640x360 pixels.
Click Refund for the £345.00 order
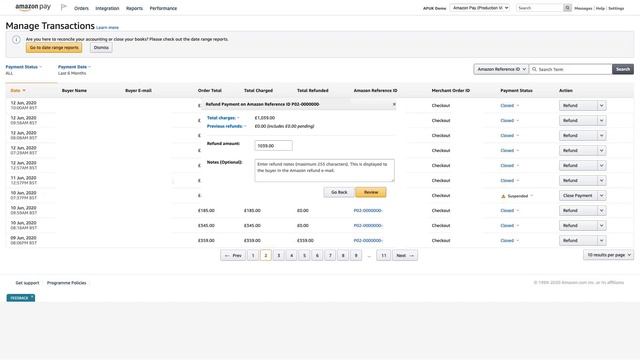[578, 226]
